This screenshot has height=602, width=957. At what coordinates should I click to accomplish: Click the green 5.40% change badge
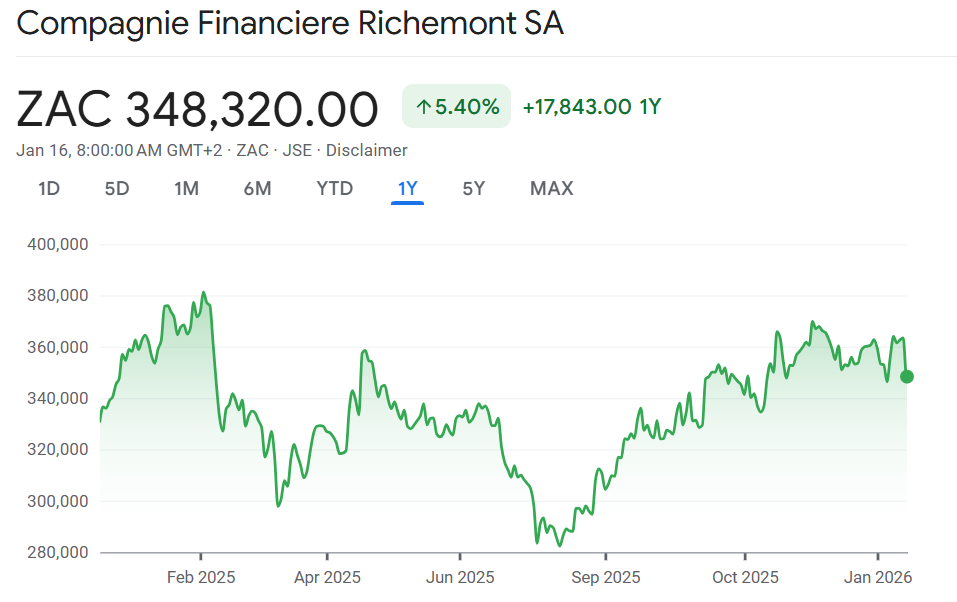(x=456, y=107)
